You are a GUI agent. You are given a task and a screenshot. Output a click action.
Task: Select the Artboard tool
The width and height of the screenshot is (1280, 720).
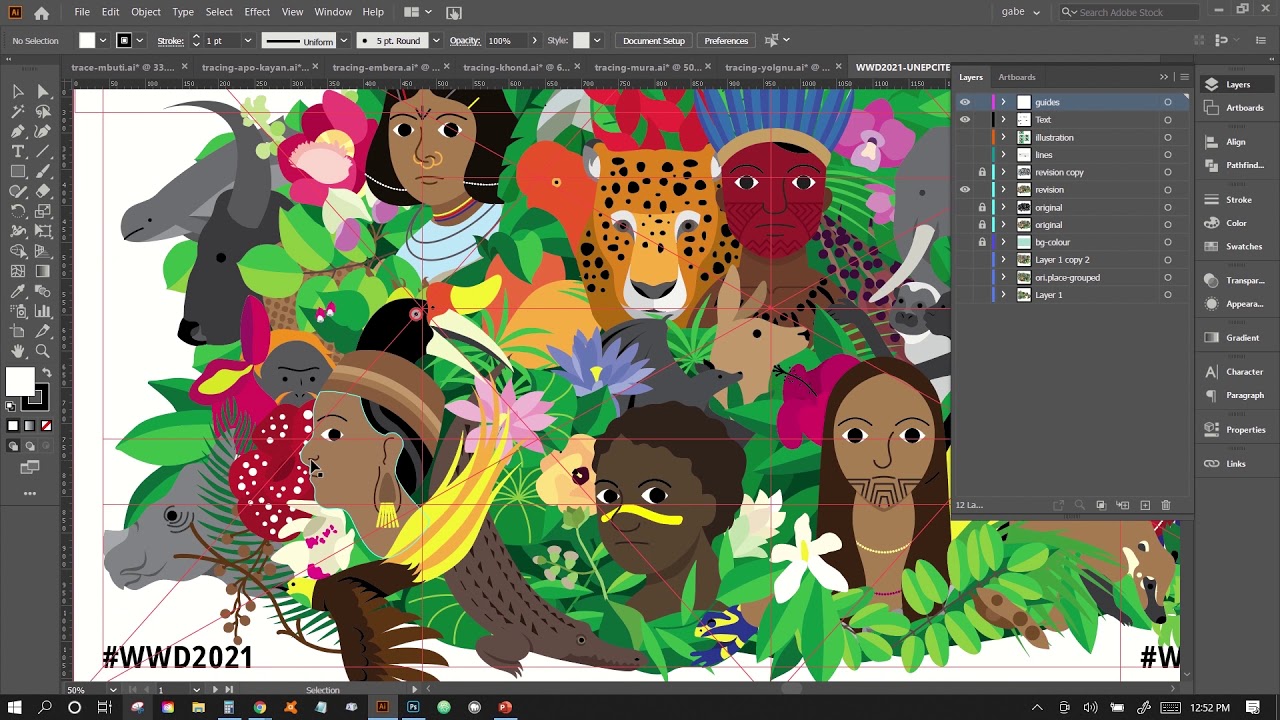click(x=18, y=331)
